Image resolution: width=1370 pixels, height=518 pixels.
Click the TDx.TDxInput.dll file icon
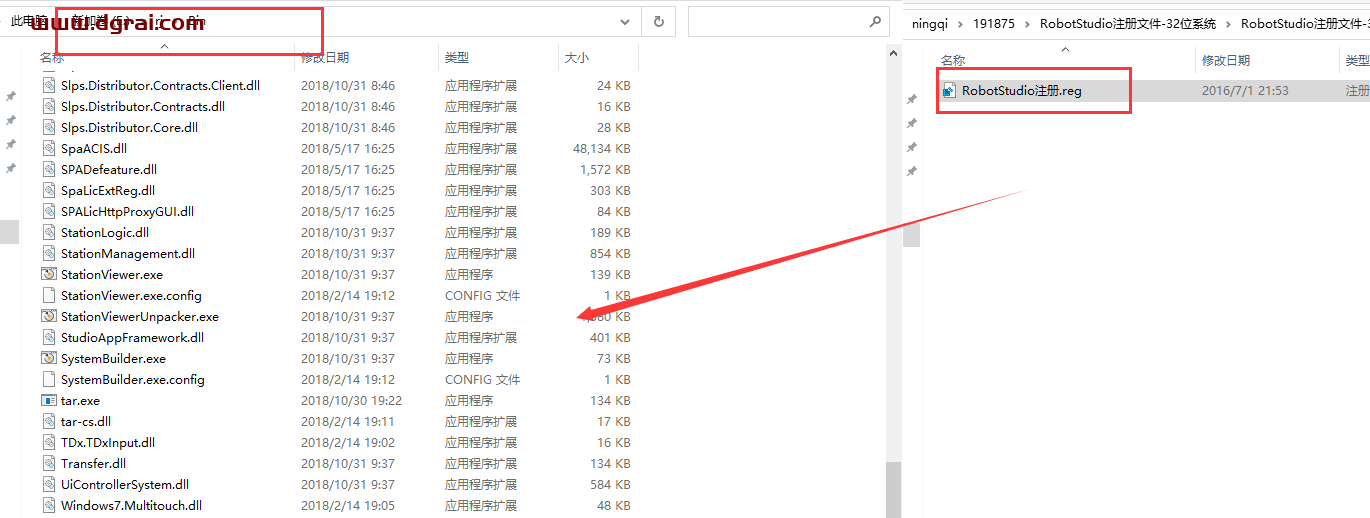(49, 443)
